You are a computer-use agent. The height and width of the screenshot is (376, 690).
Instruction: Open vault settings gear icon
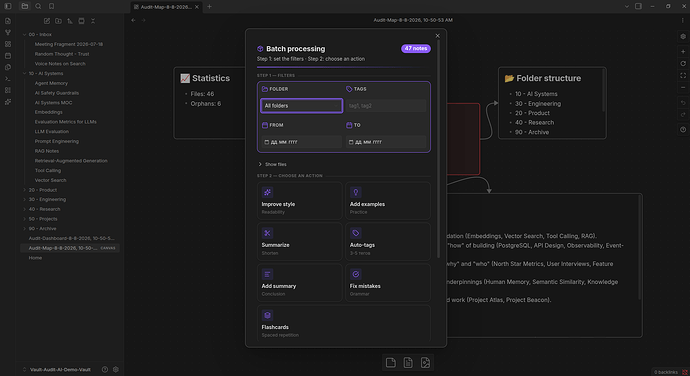tap(116, 369)
